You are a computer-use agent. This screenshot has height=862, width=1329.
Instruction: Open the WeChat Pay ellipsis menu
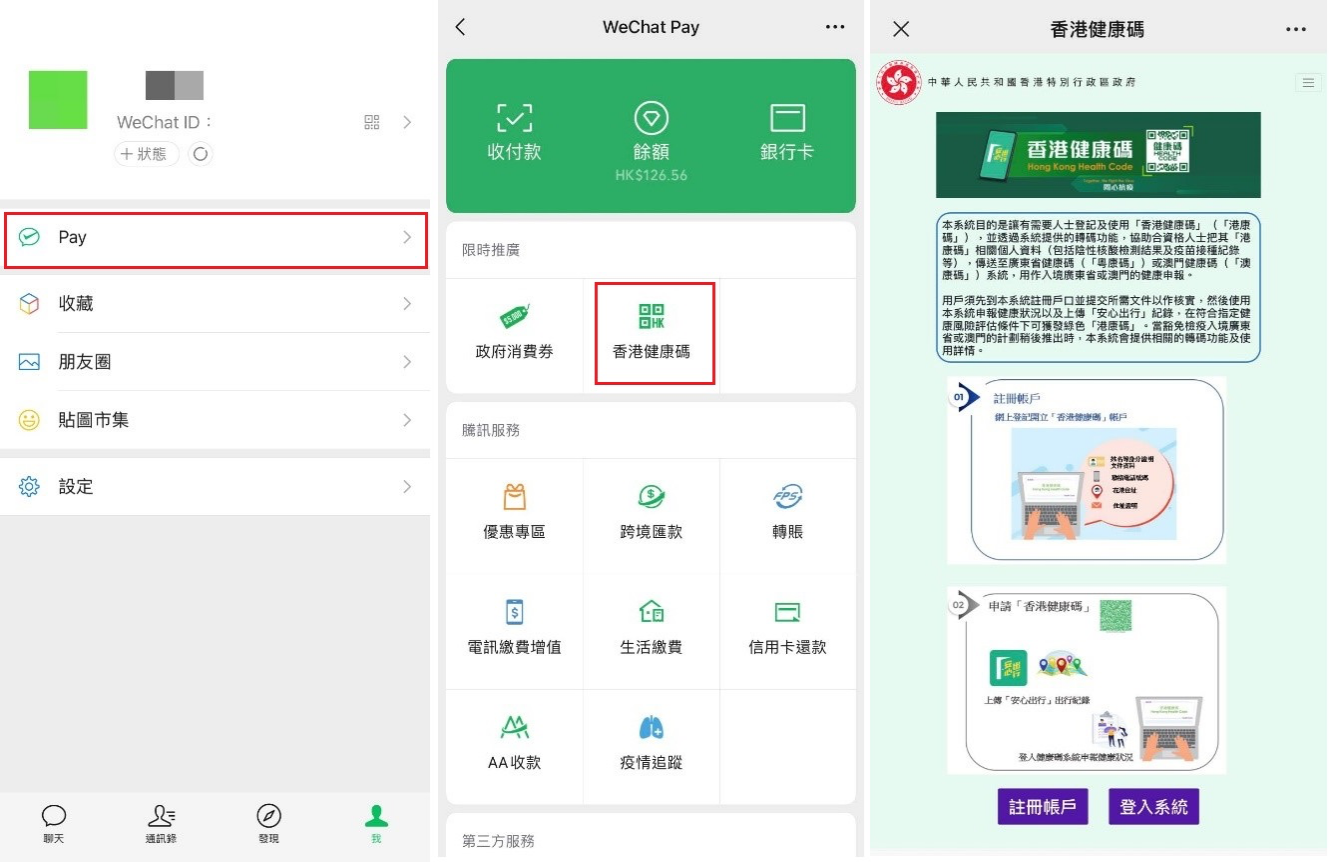point(836,27)
